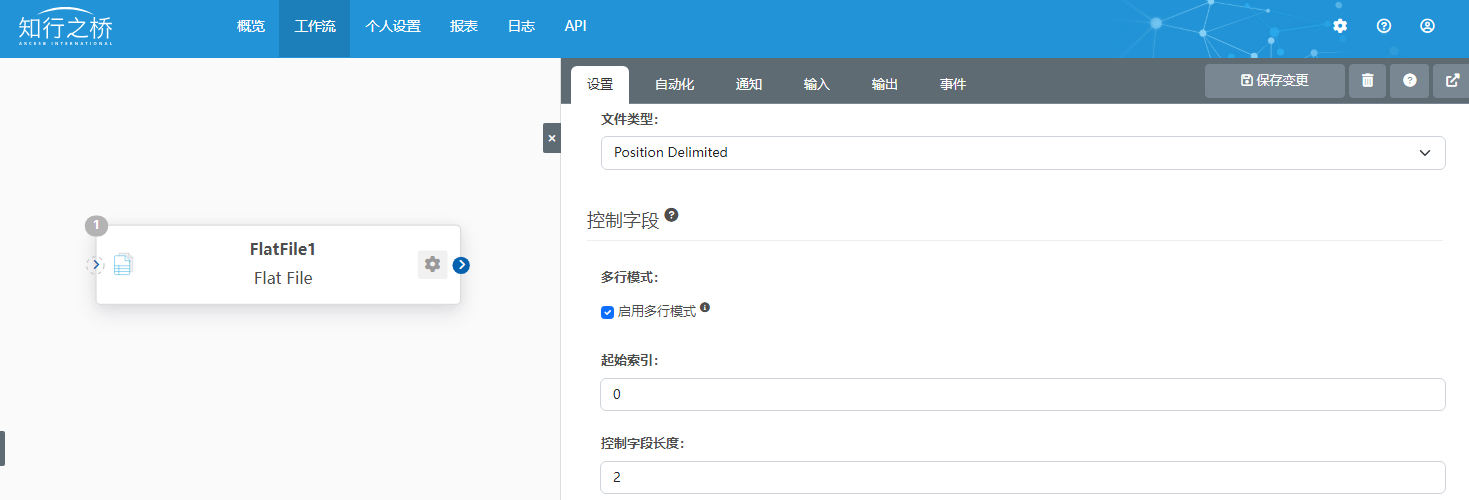Switch to the 自动化 tab
Image resolution: width=1469 pixels, height=500 pixels.
click(674, 85)
